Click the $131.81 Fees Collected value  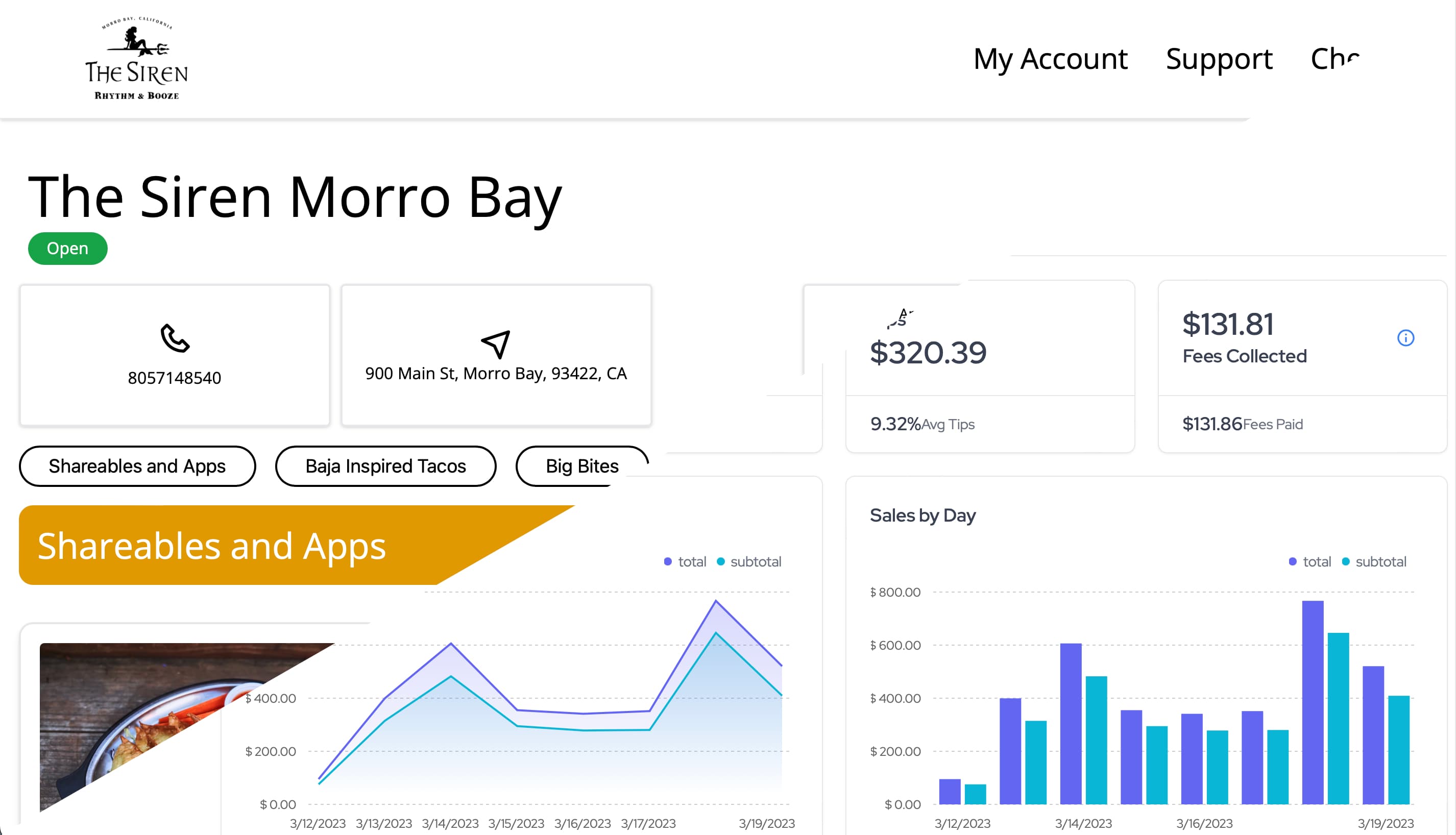[x=1228, y=324]
